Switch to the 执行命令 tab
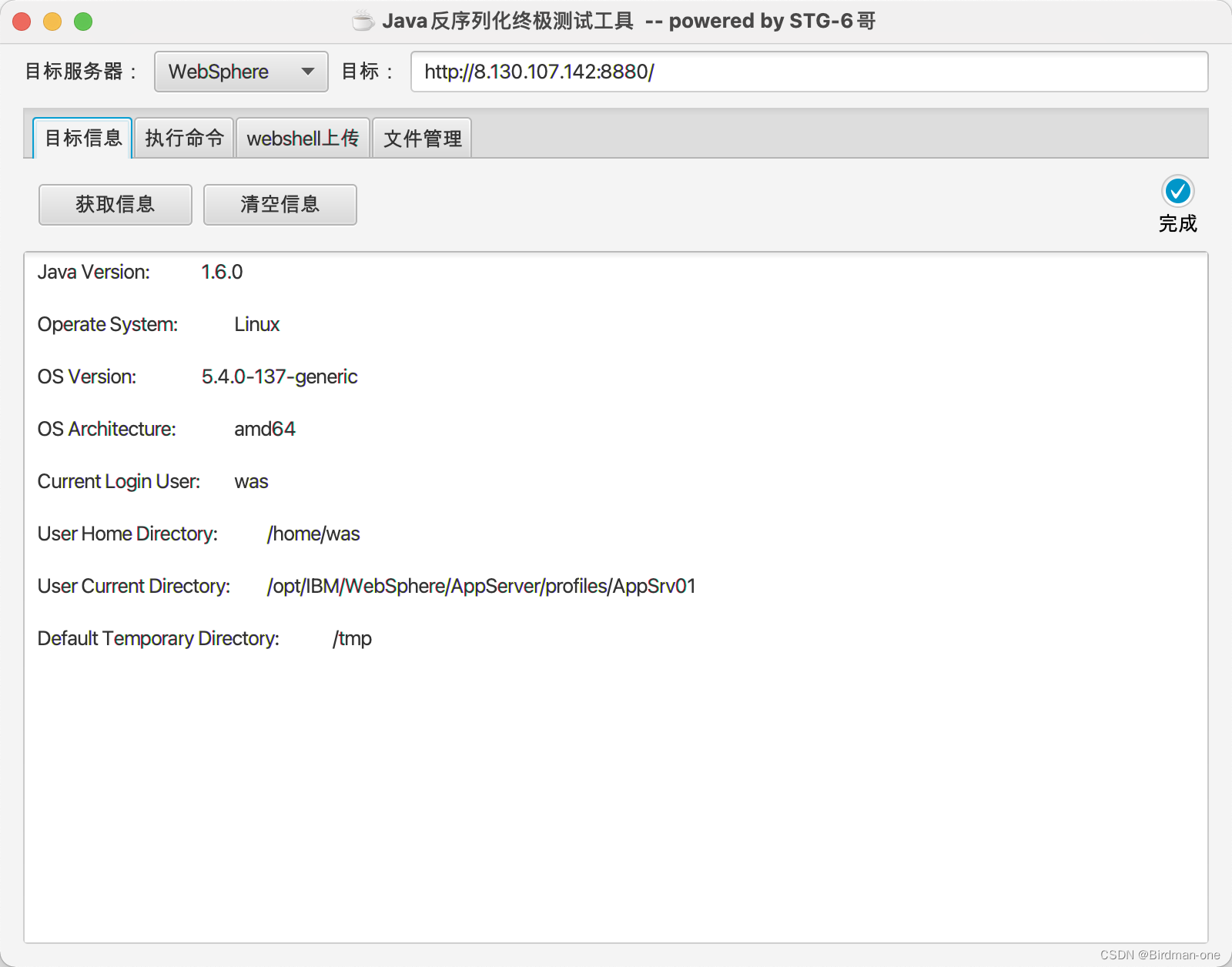1232x967 pixels. pos(184,138)
